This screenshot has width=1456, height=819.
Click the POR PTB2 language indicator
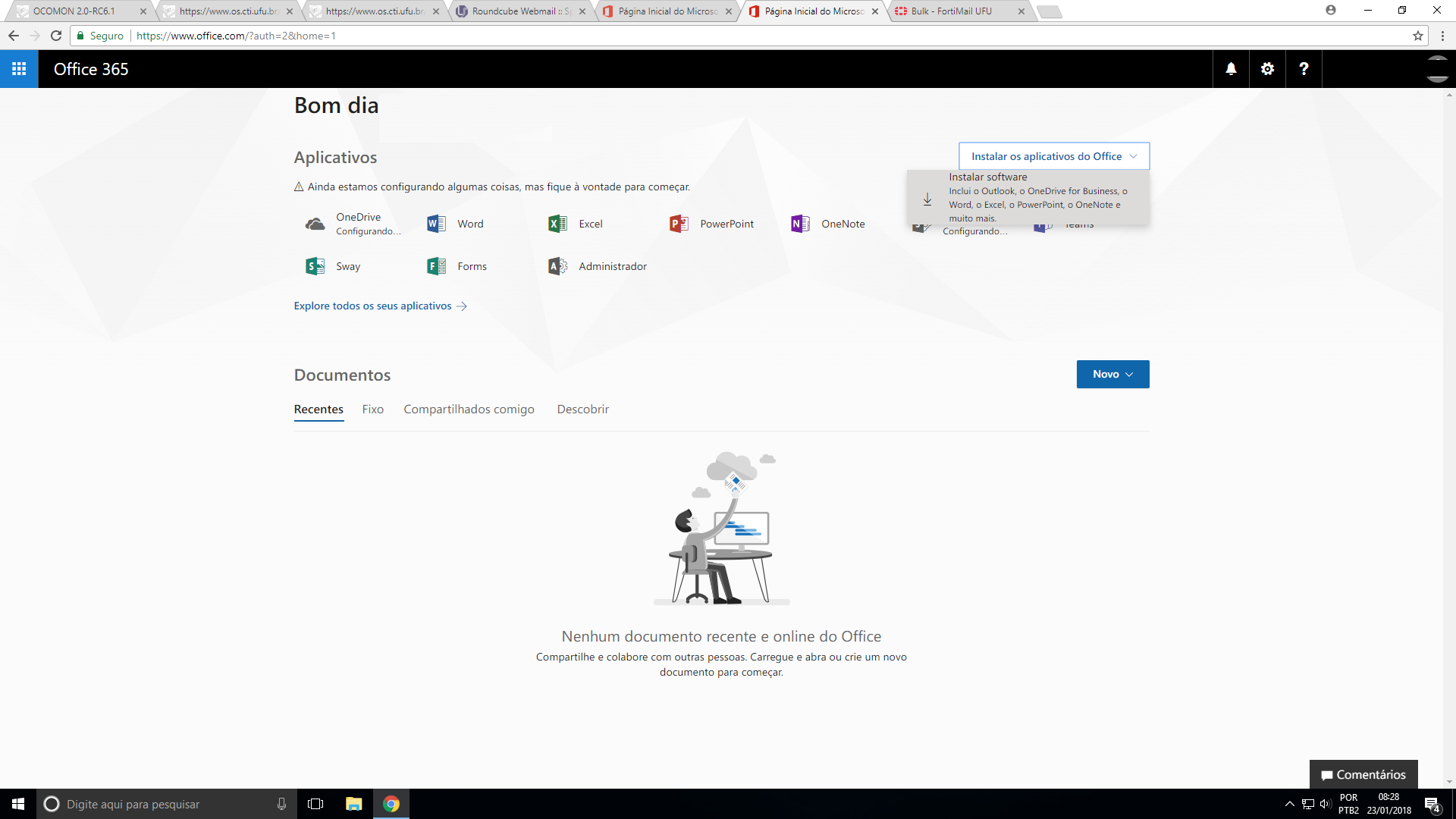[x=1348, y=804]
